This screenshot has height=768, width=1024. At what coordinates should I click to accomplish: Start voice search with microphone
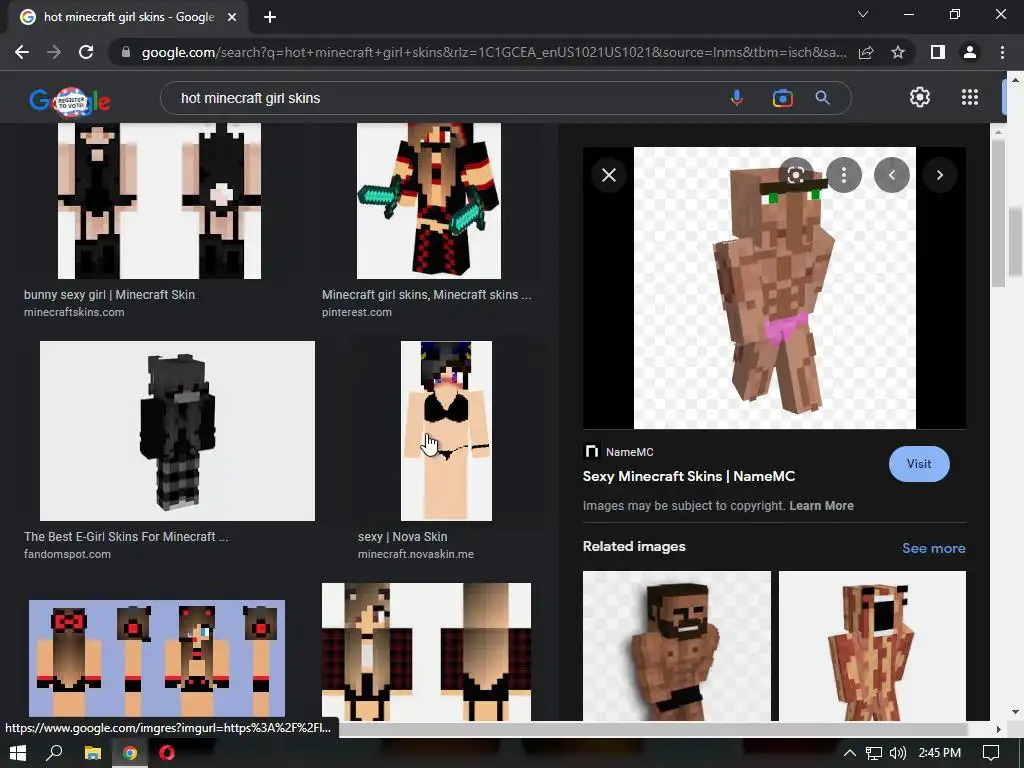click(x=737, y=98)
